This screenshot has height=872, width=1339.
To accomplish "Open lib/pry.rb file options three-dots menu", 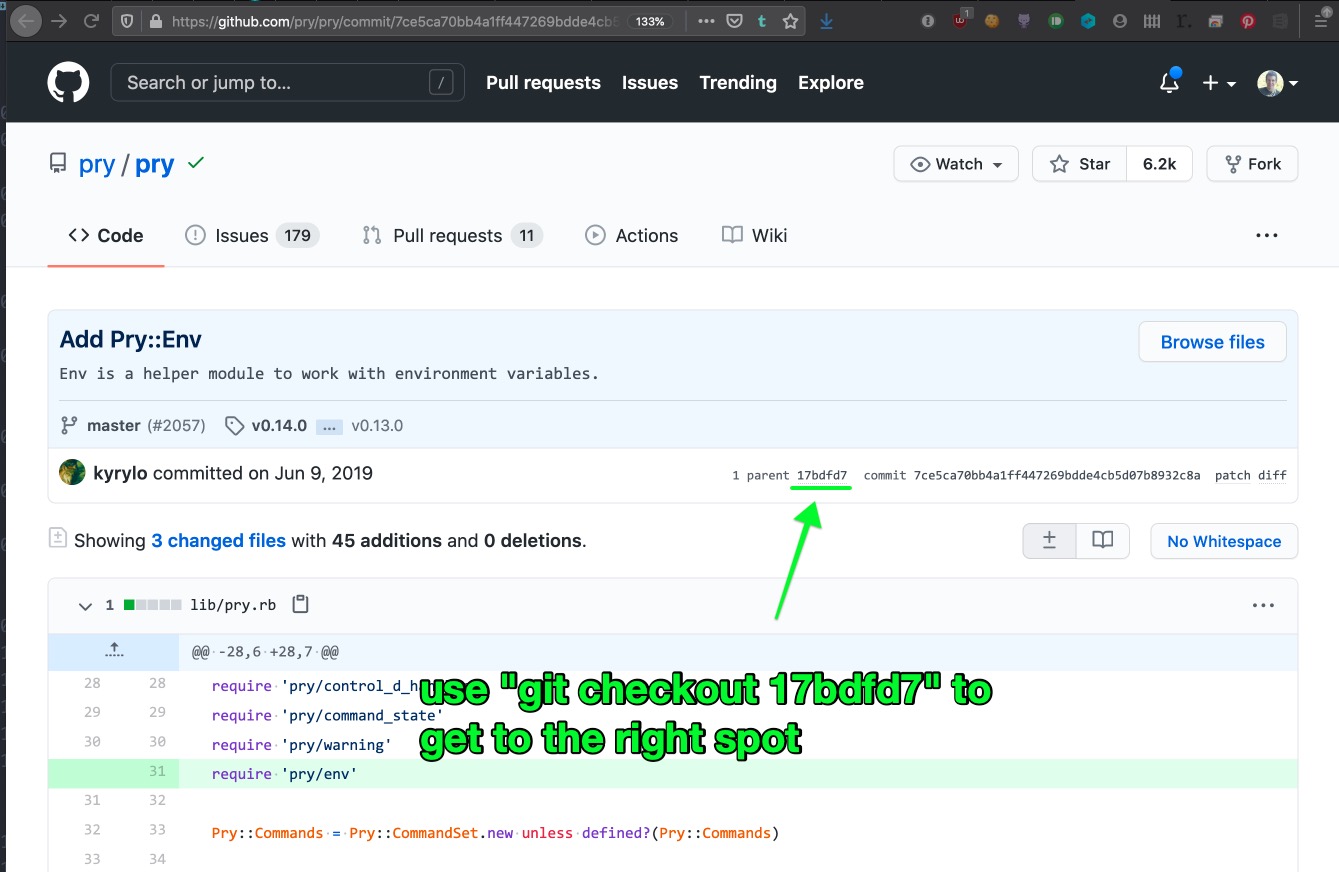I will pyautogui.click(x=1263, y=605).
